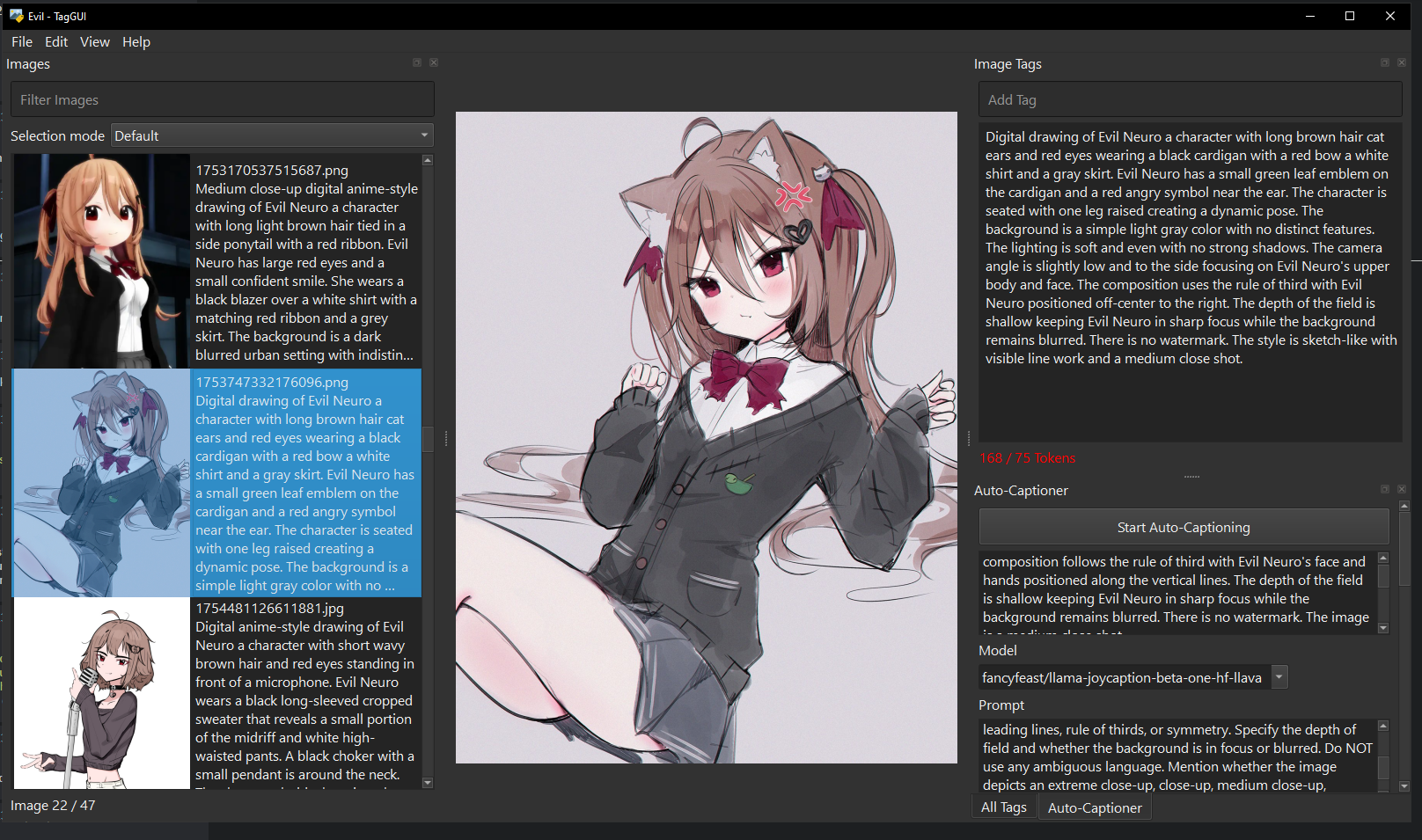The image size is (1422, 840).
Task: Float the Image Tags panel
Action: pyautogui.click(x=1385, y=62)
